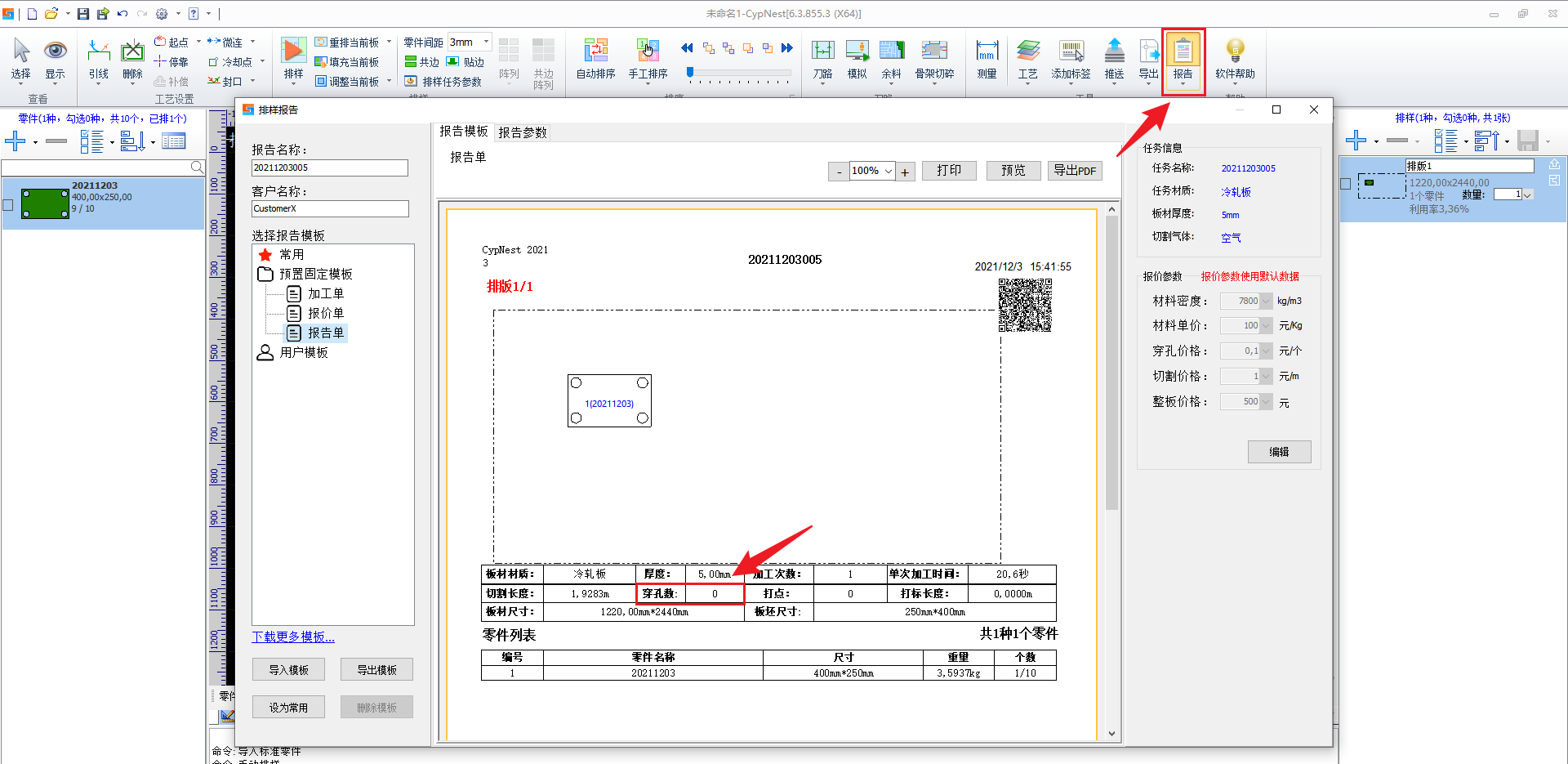
Task: Select the 报价单 template
Action: click(326, 314)
